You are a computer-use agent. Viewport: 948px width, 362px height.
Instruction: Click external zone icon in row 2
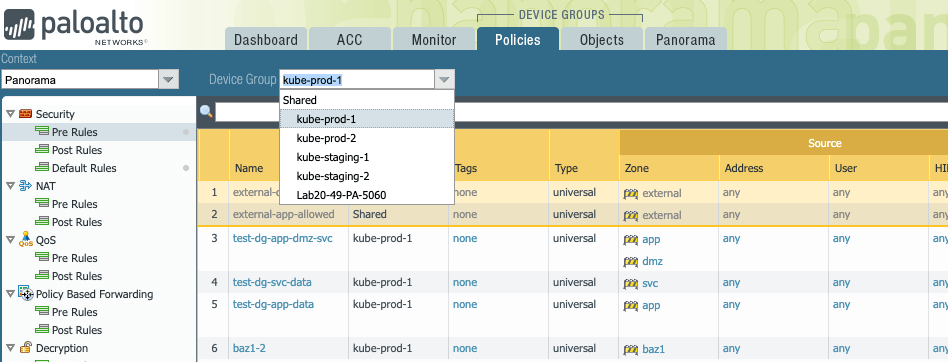[631, 216]
